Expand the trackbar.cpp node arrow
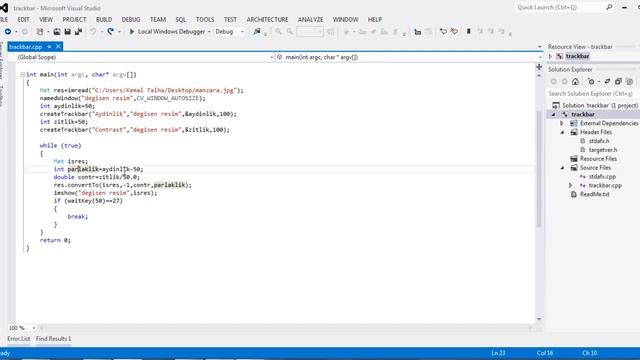The width and height of the screenshot is (640, 360). tap(571, 185)
